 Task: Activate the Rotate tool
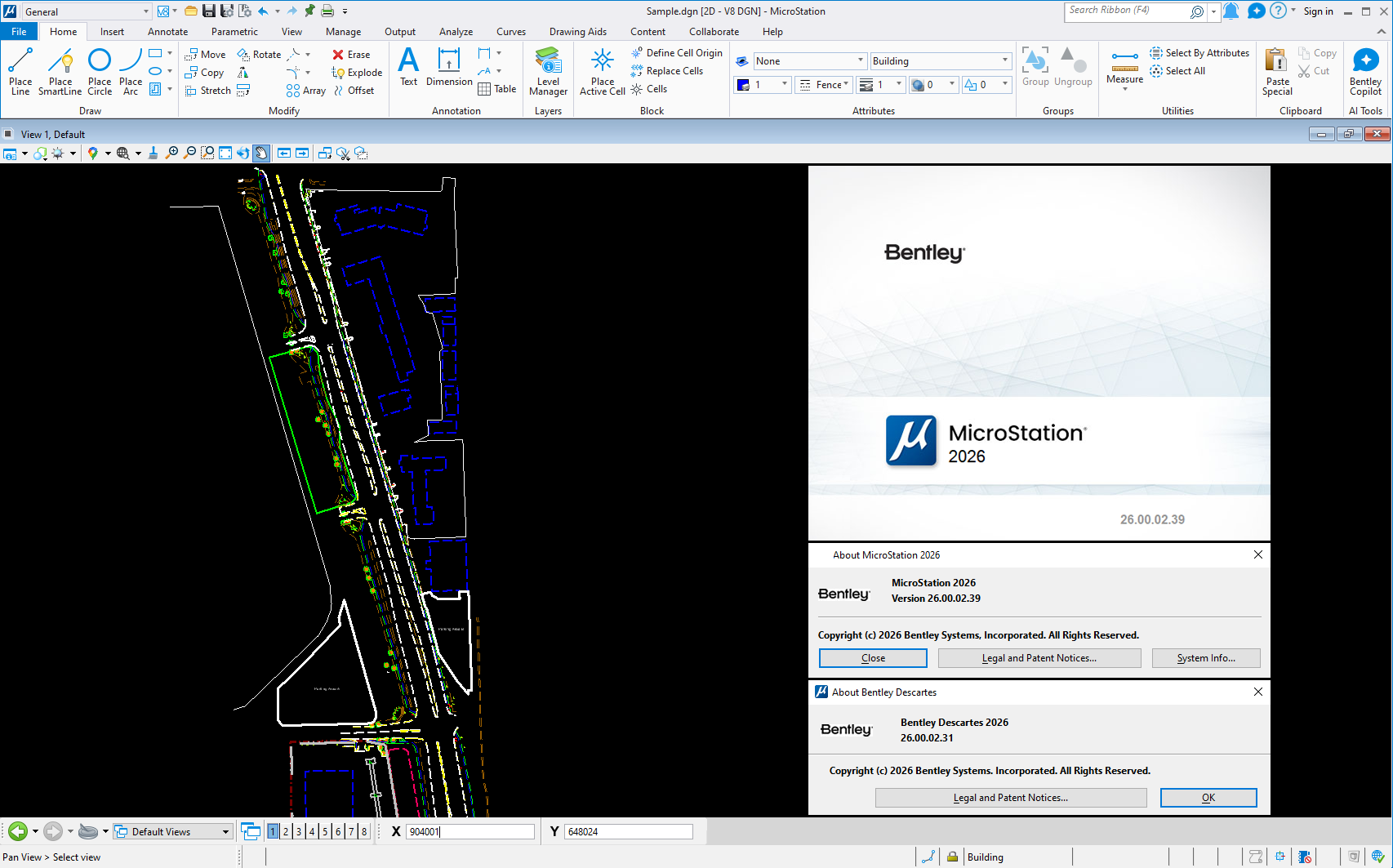coord(259,54)
